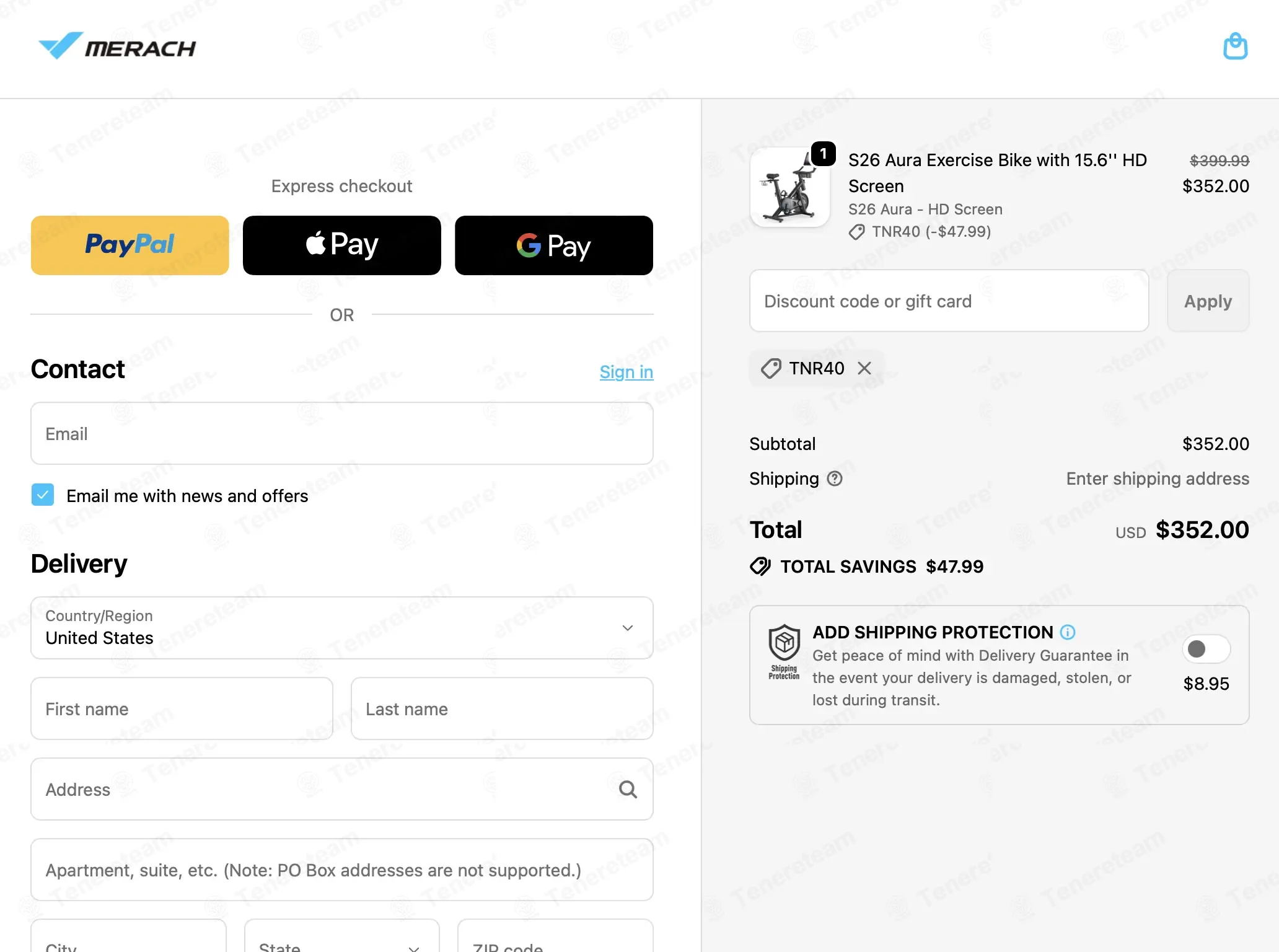Click the S26 Aura bike thumbnail
This screenshot has height=952, width=1279.
pyautogui.click(x=790, y=187)
